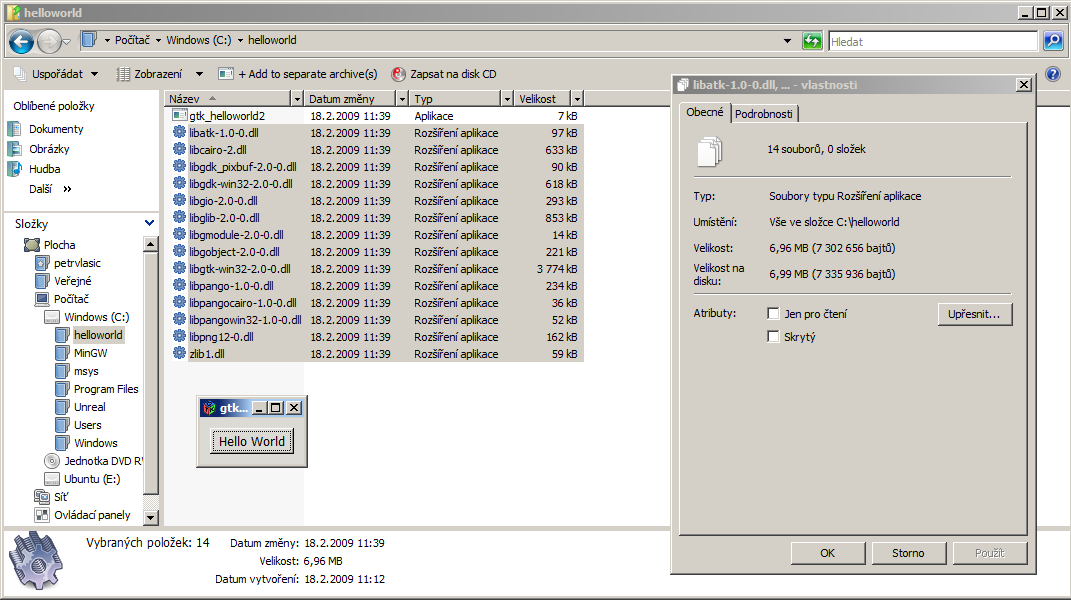Close the vlastnosti properties dialog
Image resolution: width=1071 pixels, height=600 pixels.
pyautogui.click(x=1023, y=85)
